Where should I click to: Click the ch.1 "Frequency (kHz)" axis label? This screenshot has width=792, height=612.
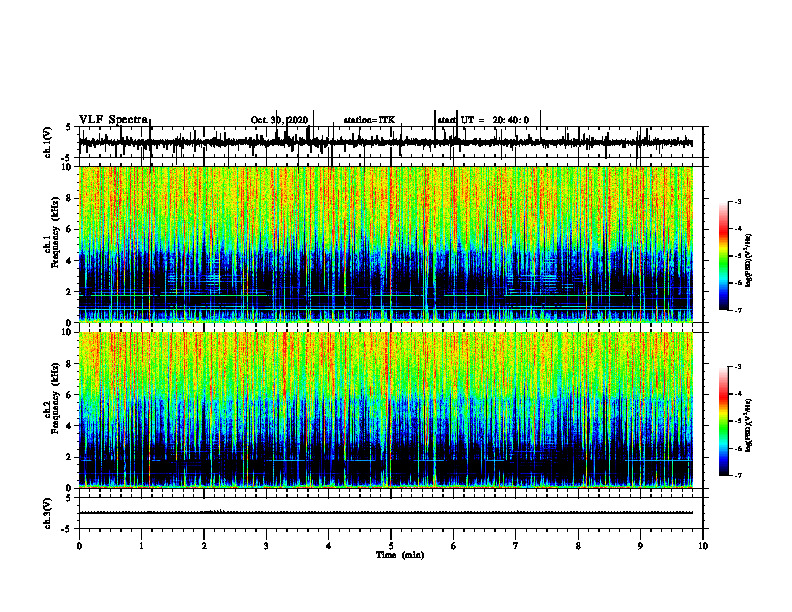tap(55, 233)
